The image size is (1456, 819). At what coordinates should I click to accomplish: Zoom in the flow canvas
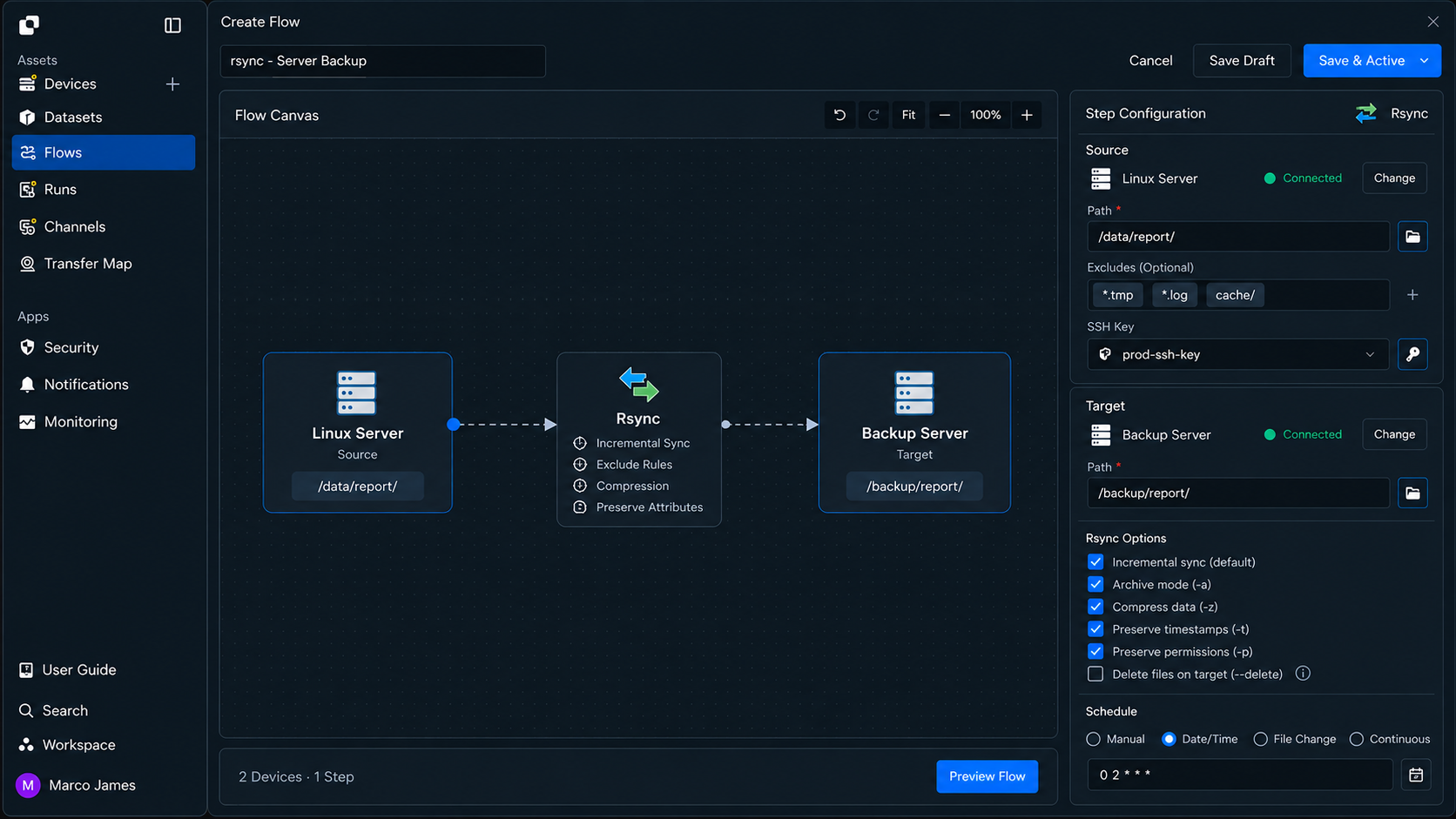point(1027,115)
